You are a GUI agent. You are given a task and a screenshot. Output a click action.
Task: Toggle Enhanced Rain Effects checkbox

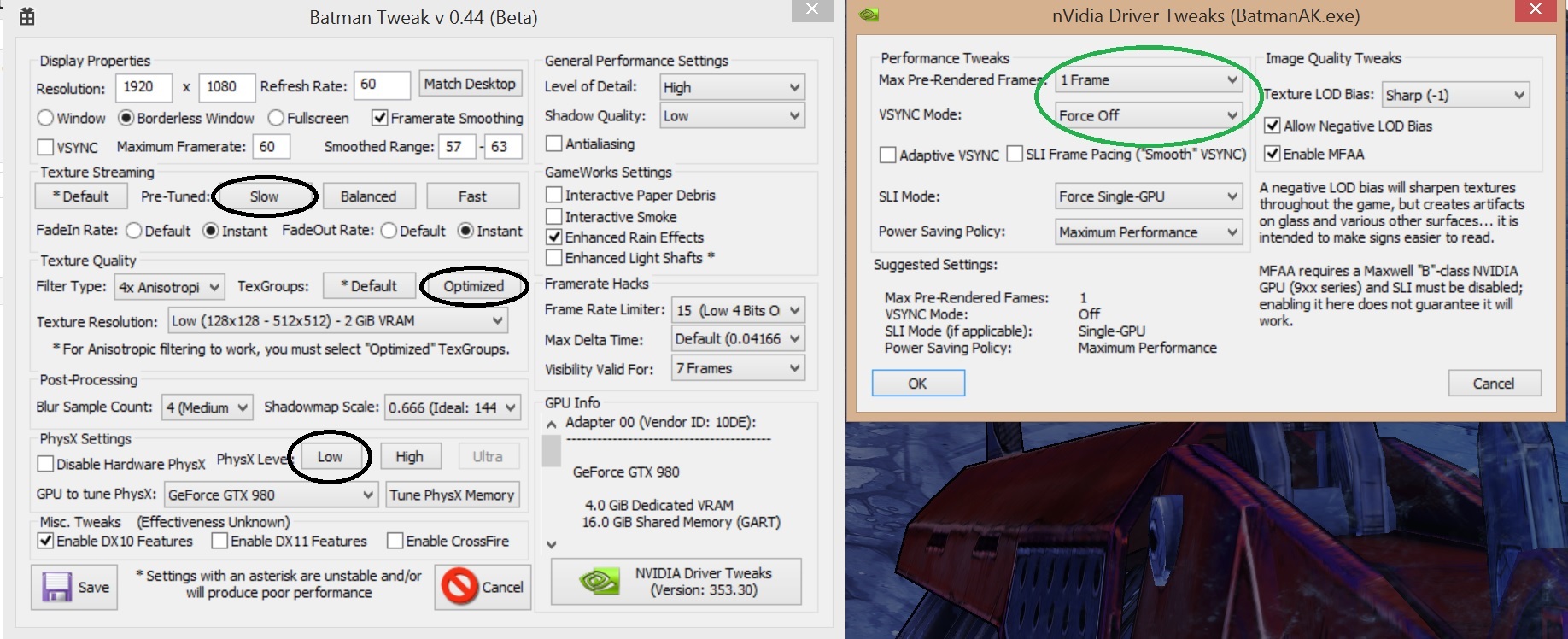(x=554, y=237)
